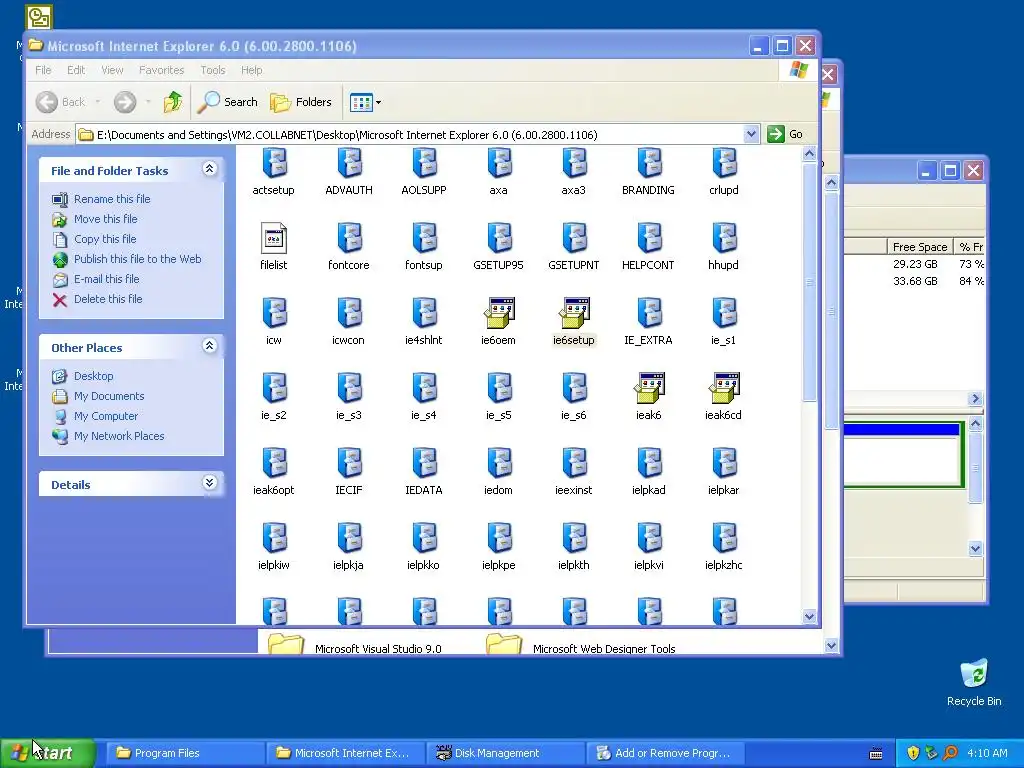Image resolution: width=1024 pixels, height=768 pixels.
Task: Select the ieak6cd installer icon
Action: 724,388
